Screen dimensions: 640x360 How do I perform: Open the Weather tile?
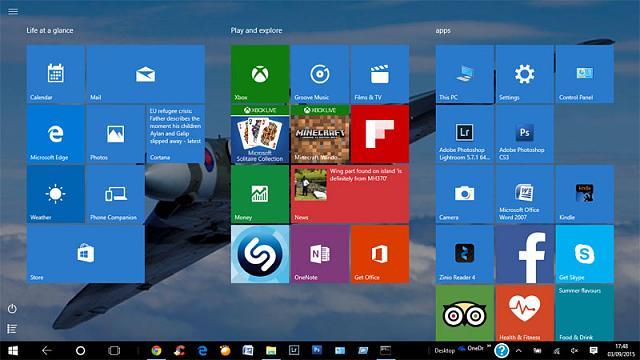(x=56, y=194)
